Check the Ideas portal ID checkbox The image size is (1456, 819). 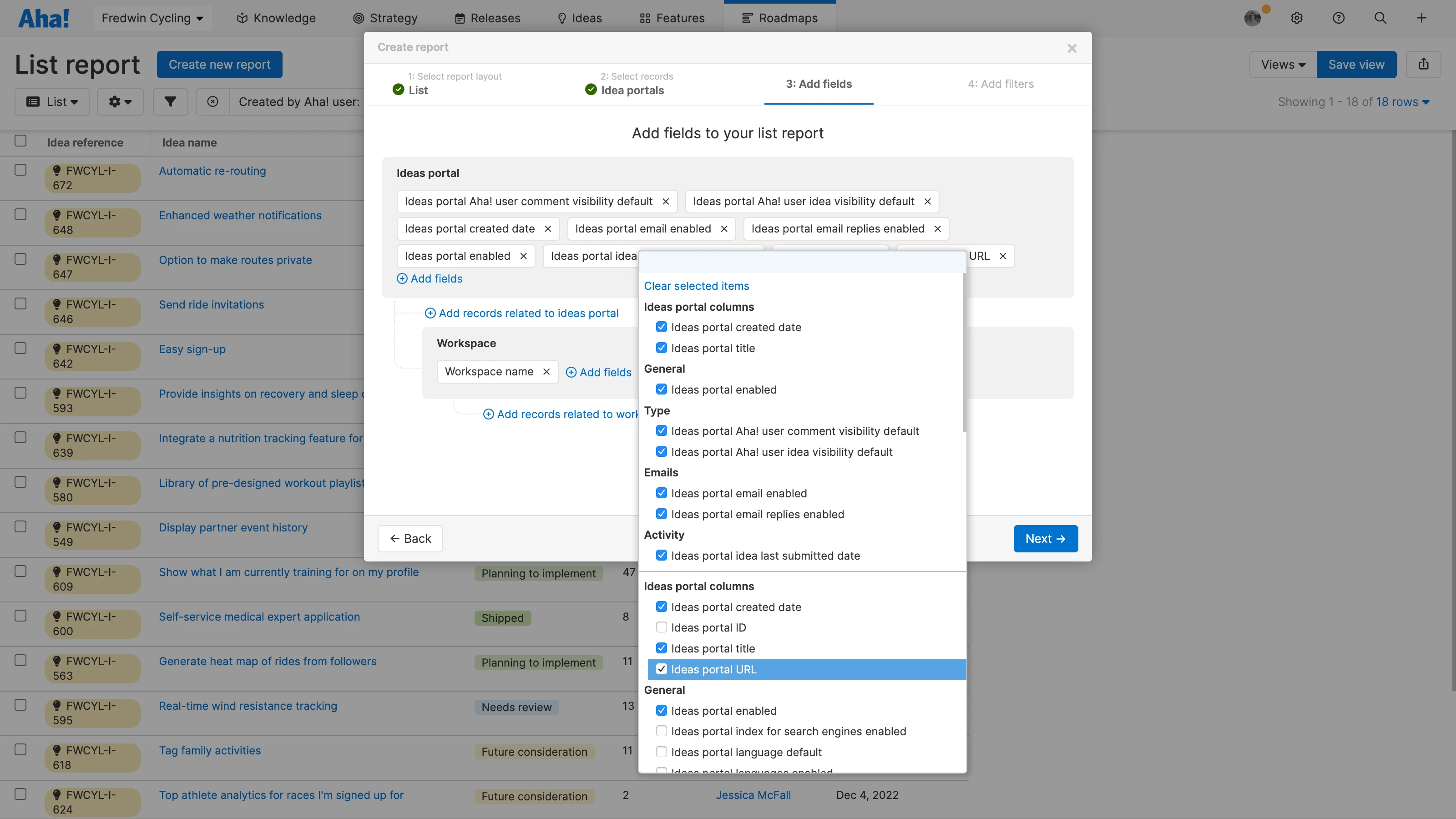click(661, 627)
